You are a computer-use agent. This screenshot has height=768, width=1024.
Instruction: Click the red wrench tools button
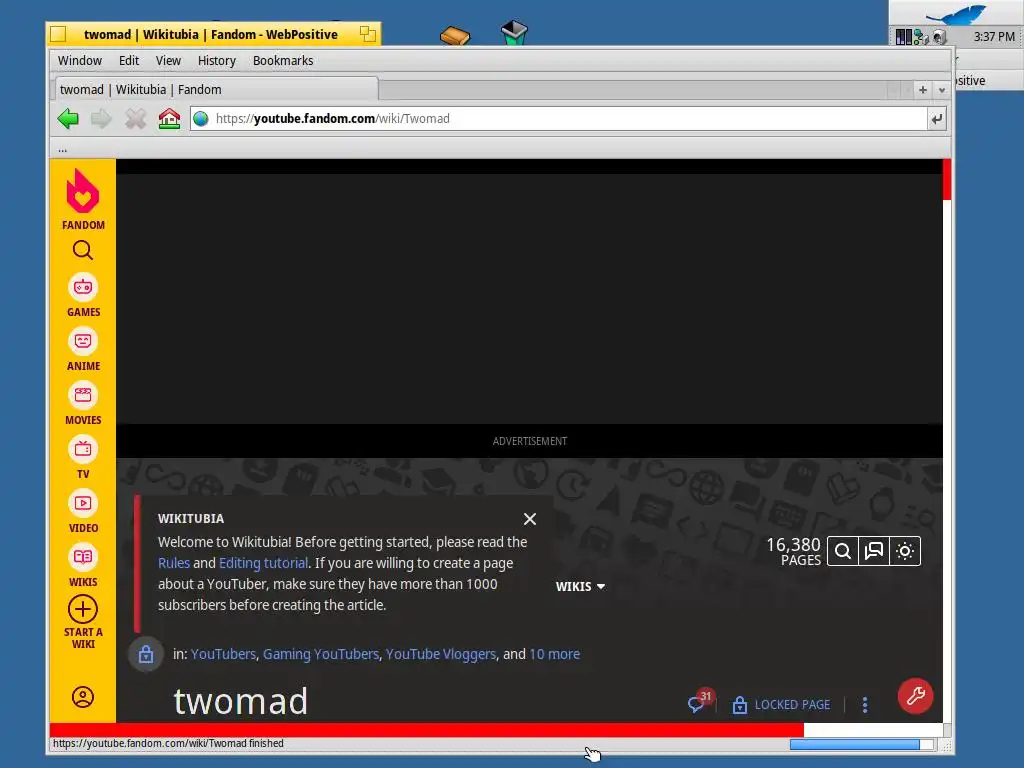916,696
